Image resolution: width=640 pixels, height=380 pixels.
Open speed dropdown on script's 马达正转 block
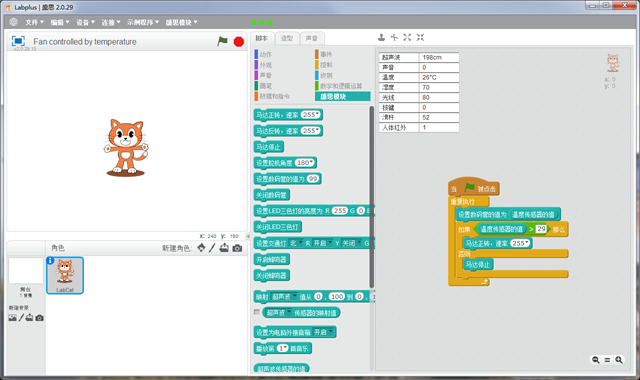[x=527, y=243]
